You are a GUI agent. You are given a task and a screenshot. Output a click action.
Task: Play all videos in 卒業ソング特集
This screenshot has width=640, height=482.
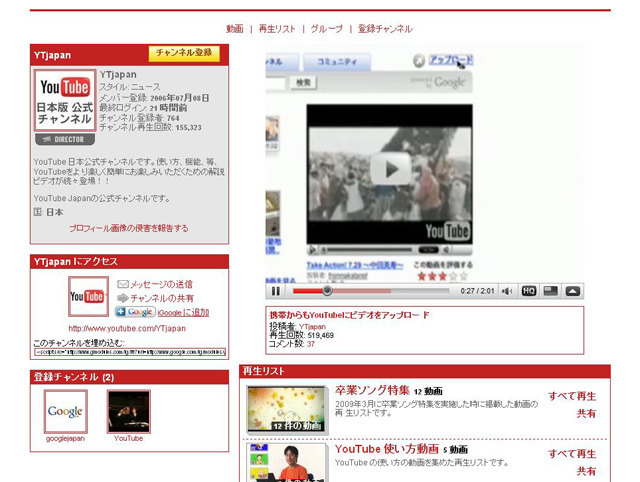pyautogui.click(x=572, y=396)
